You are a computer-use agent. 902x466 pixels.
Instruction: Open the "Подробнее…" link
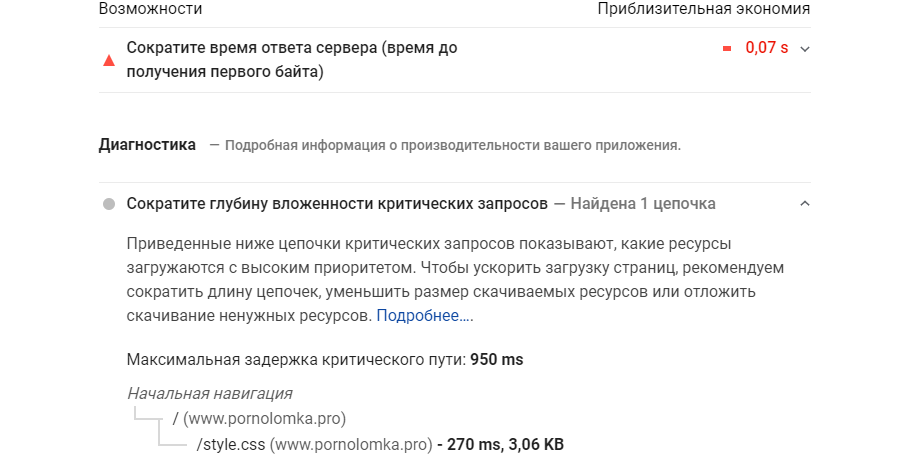coord(424,316)
